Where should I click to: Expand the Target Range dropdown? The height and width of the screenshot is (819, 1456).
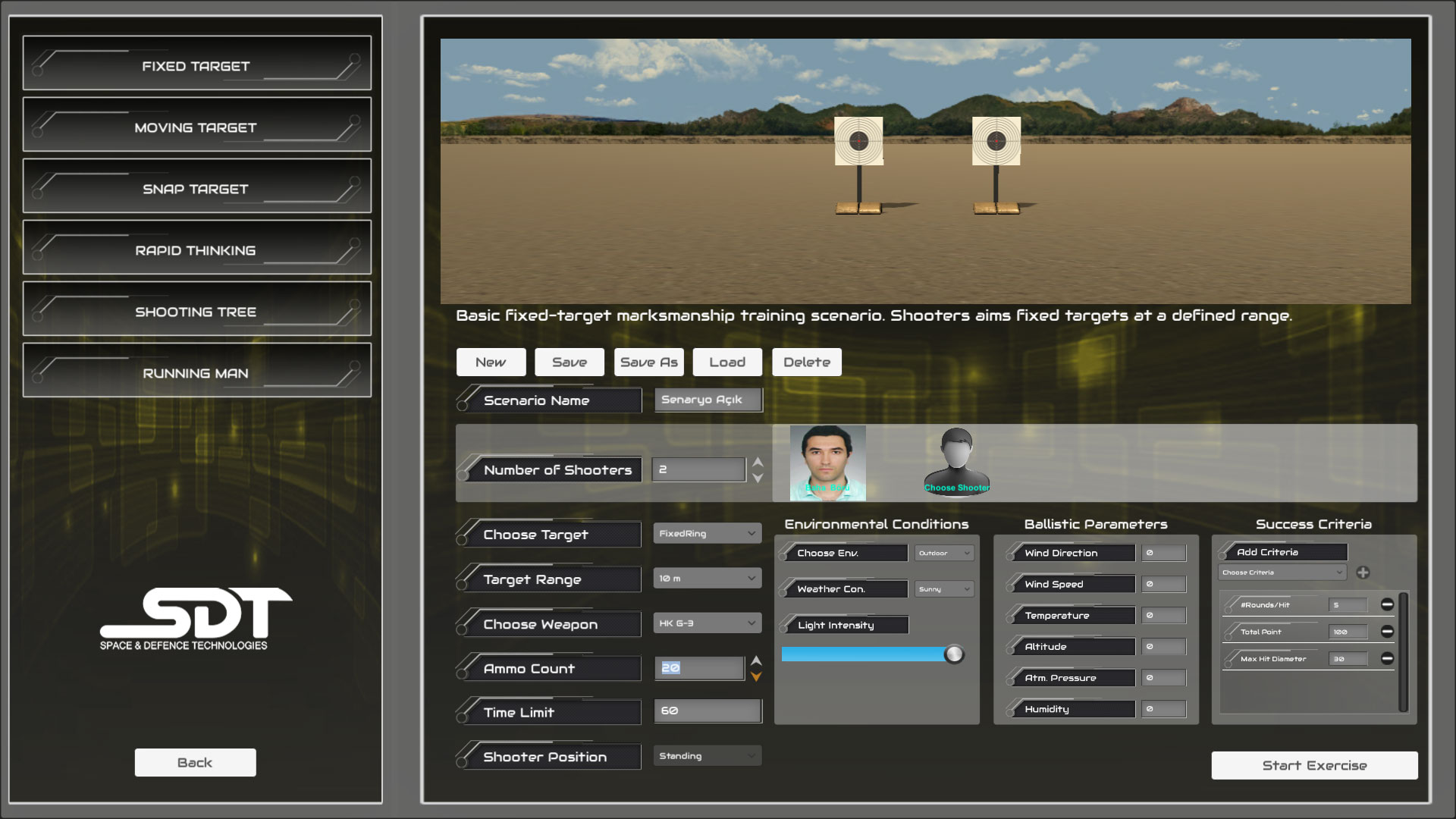pos(707,579)
